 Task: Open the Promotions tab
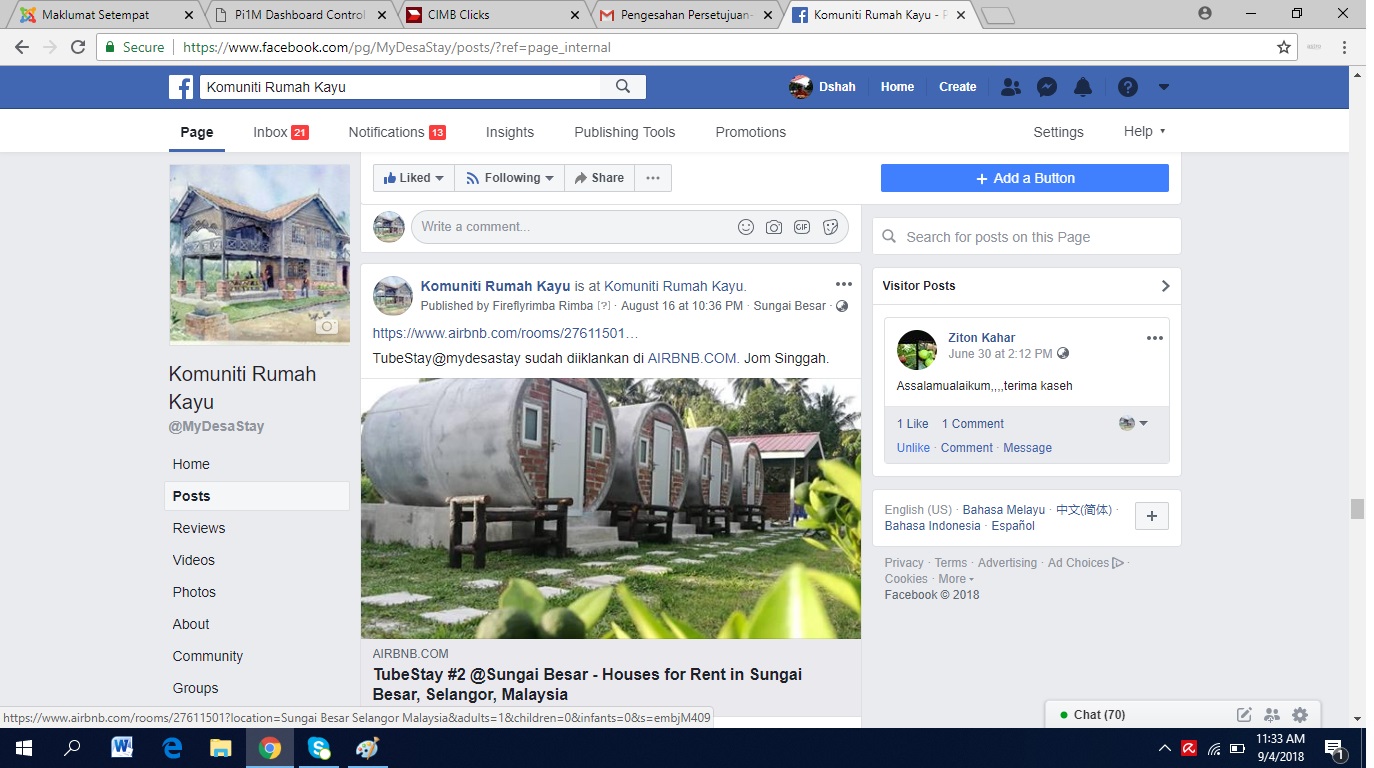tap(751, 132)
